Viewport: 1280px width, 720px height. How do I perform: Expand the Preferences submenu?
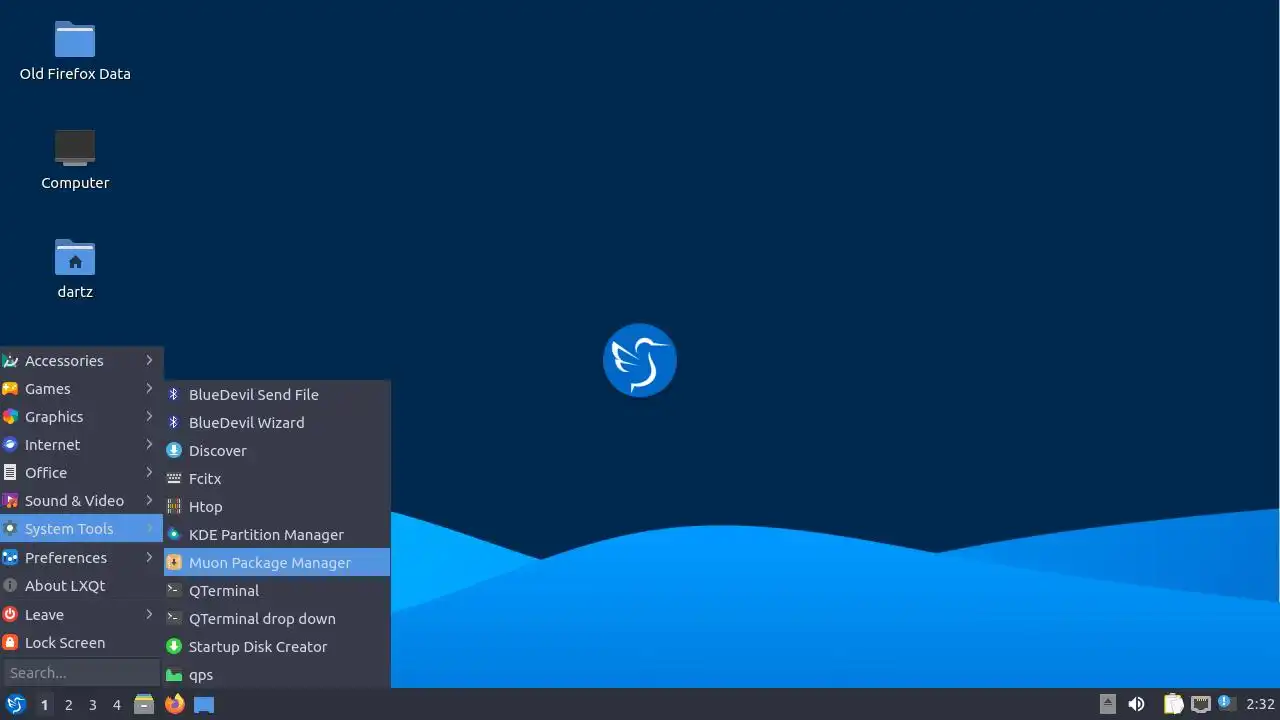(x=81, y=557)
